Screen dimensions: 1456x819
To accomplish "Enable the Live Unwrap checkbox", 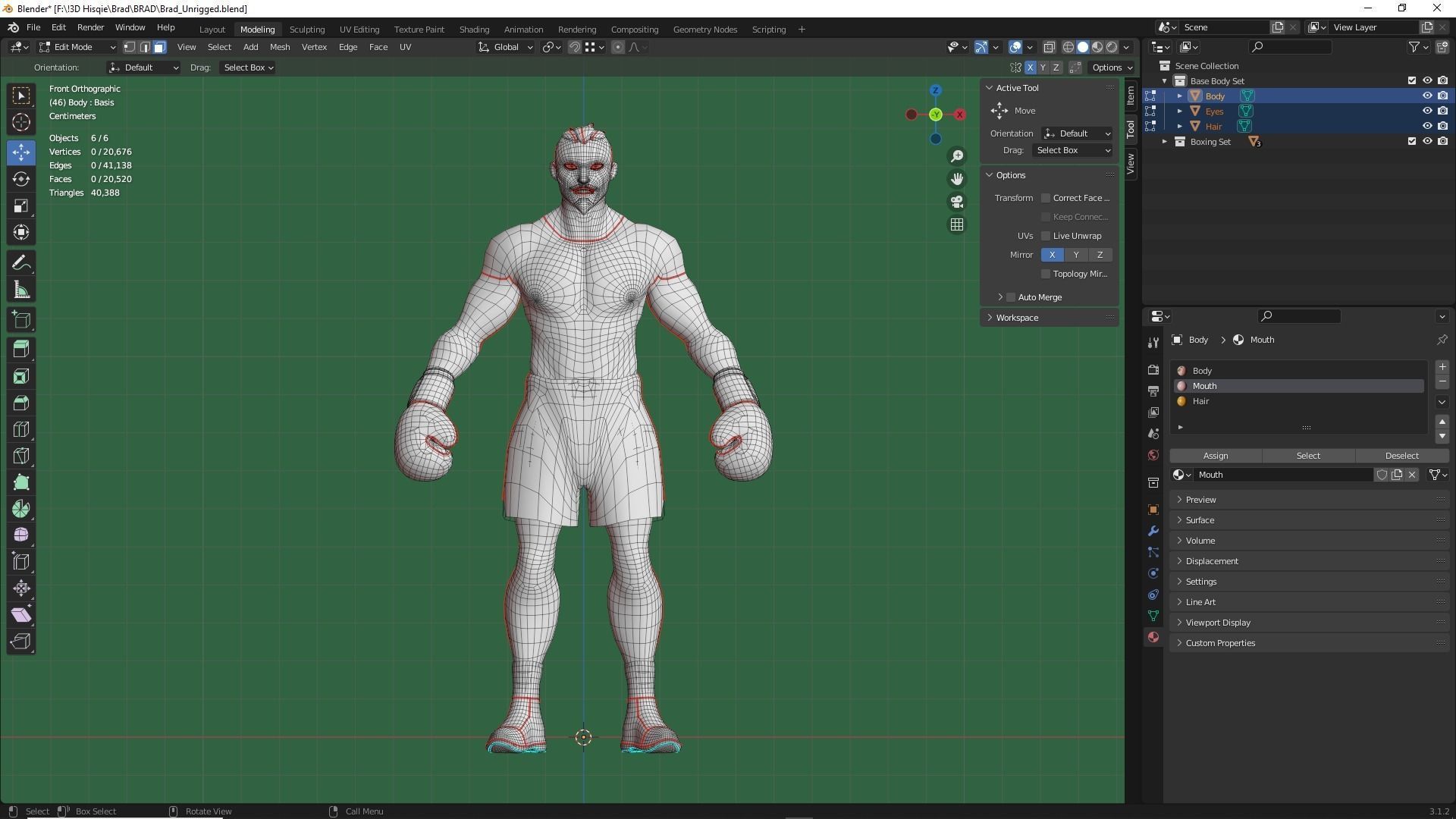I will point(1046,236).
